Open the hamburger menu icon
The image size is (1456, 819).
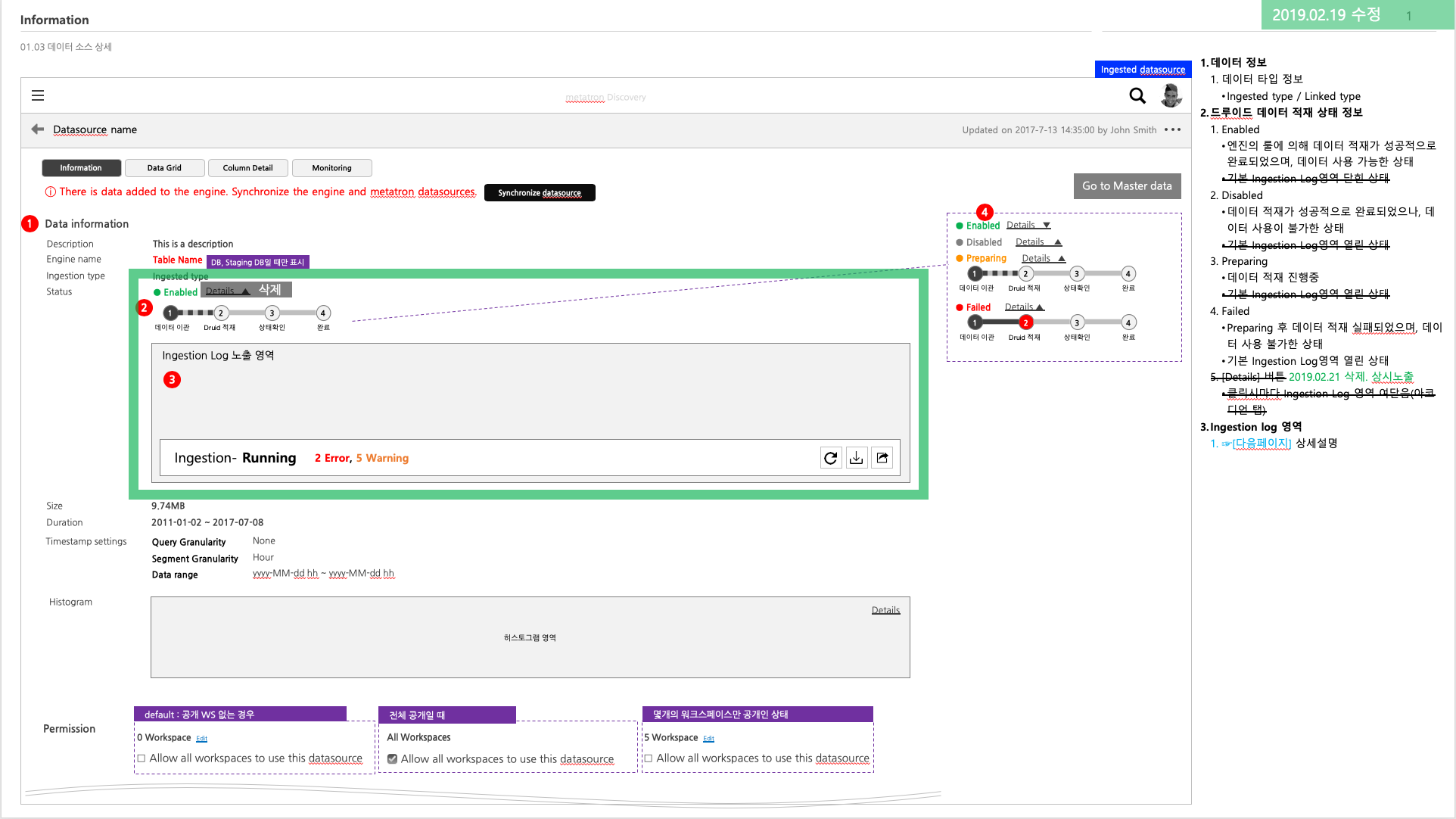pyautogui.click(x=38, y=95)
